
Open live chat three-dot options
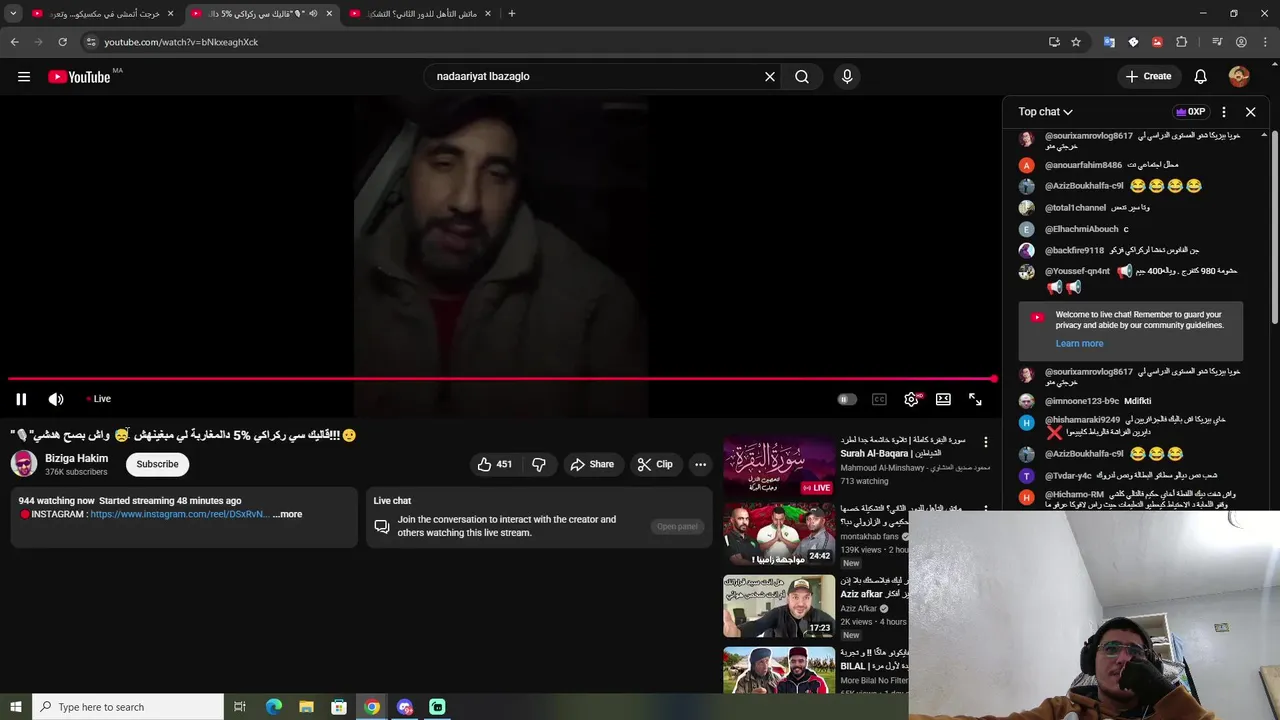(1224, 112)
